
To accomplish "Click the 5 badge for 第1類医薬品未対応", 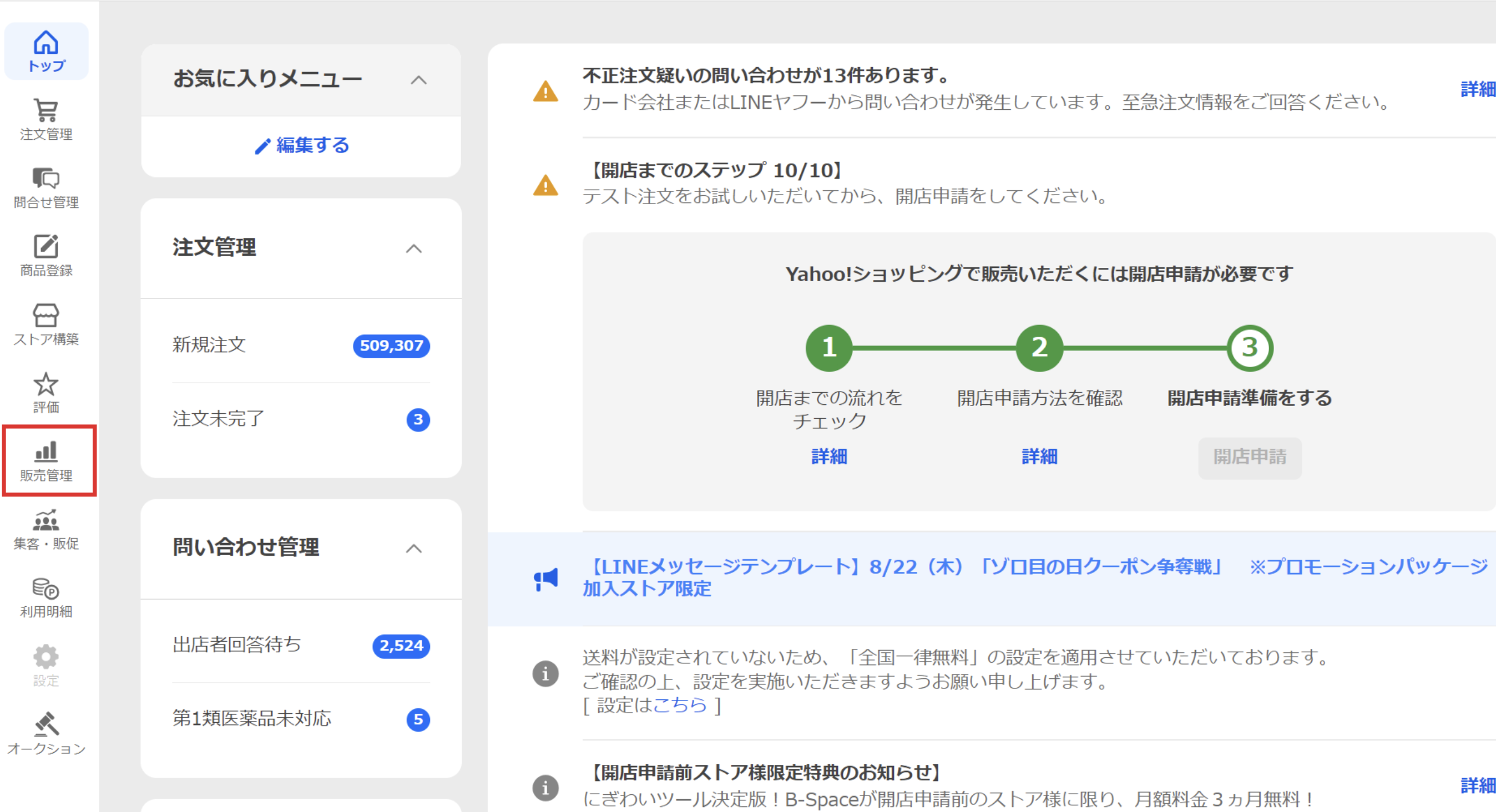I will coord(418,720).
